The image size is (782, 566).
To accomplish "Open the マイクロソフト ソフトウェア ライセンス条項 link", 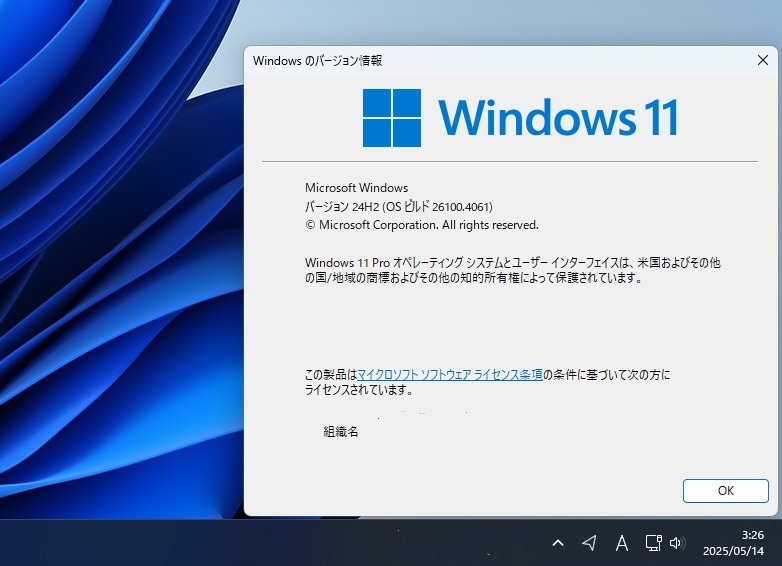I will (x=450, y=375).
